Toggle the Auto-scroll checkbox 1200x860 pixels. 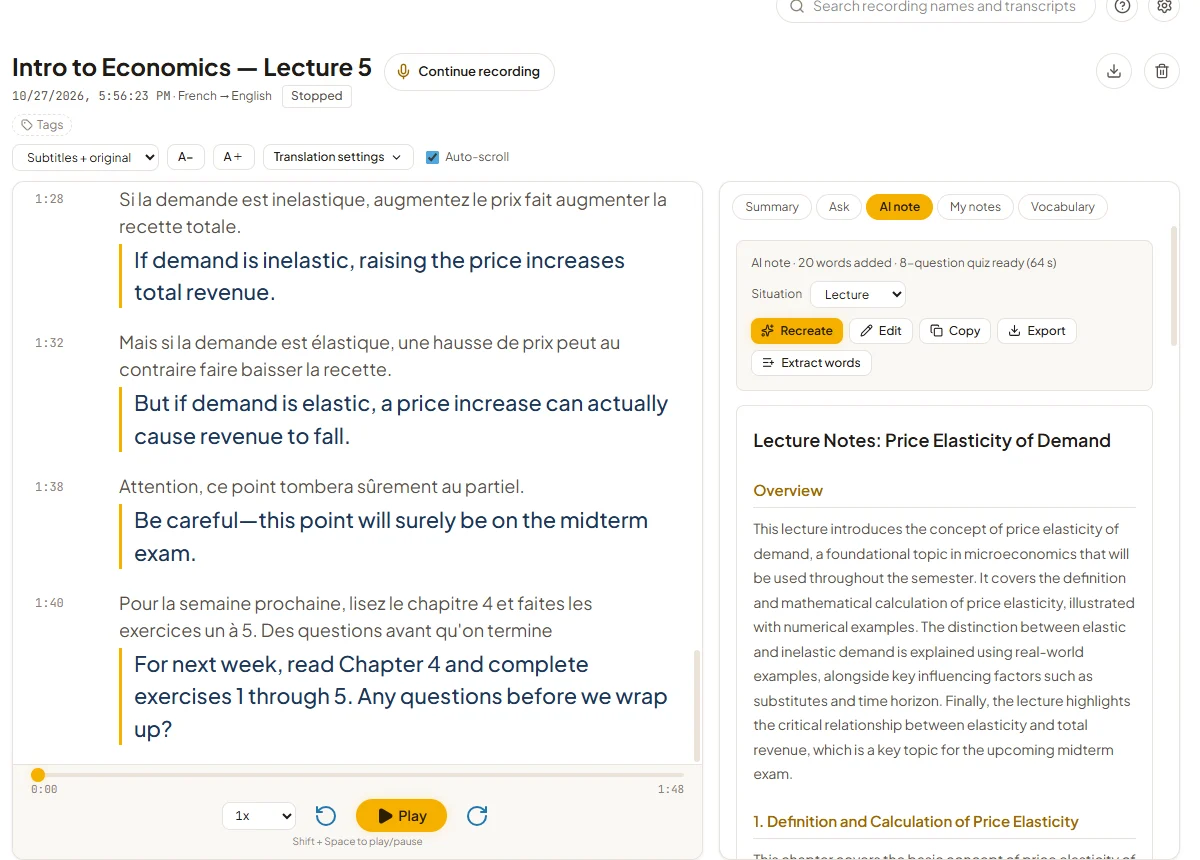(x=433, y=157)
